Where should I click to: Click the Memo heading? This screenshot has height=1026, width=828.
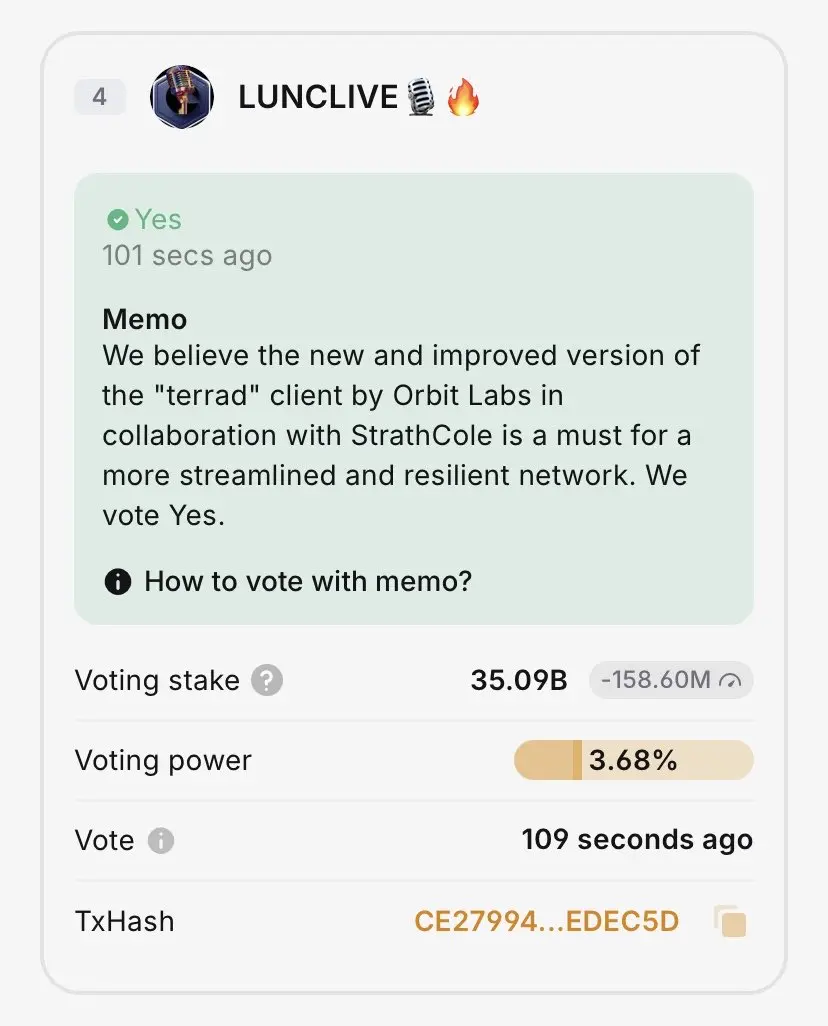pos(144,320)
